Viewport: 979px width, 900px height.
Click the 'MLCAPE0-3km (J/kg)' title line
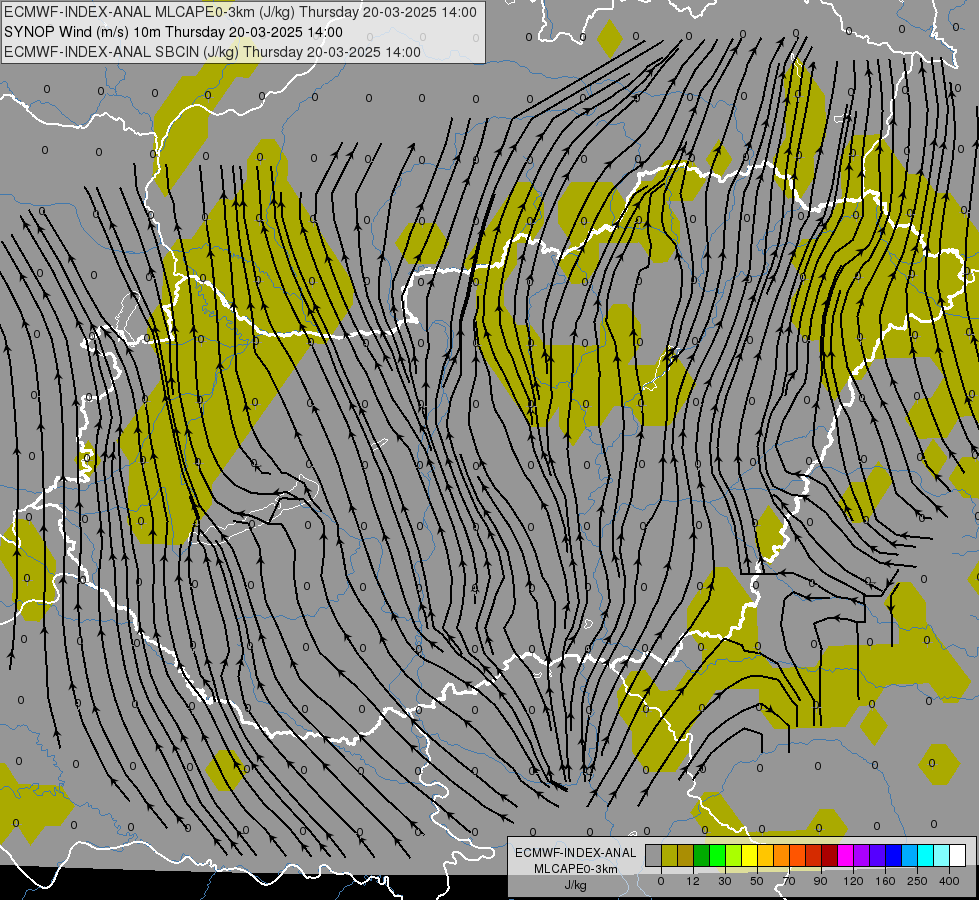(240, 12)
